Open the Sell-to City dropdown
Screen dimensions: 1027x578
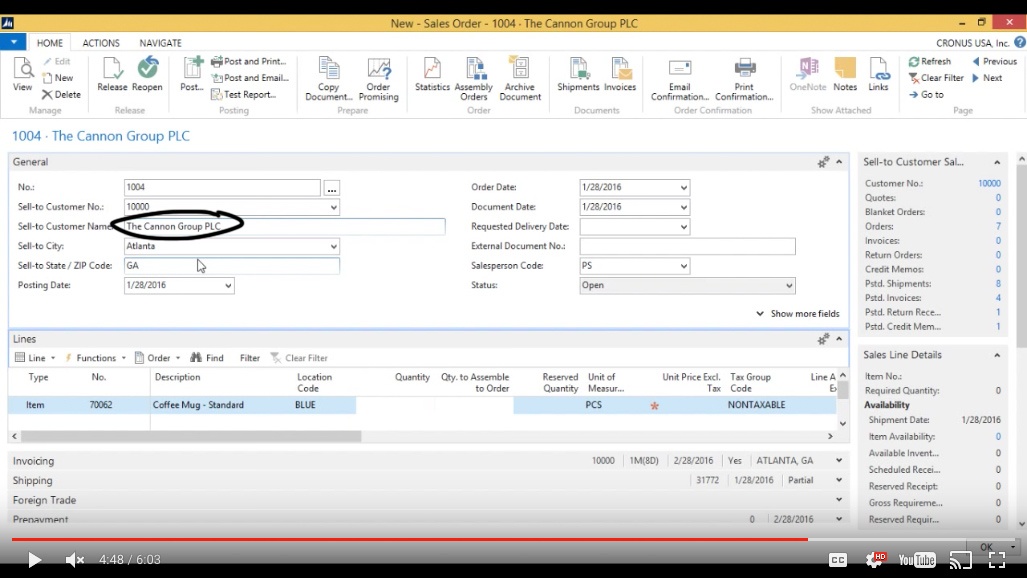click(x=333, y=246)
